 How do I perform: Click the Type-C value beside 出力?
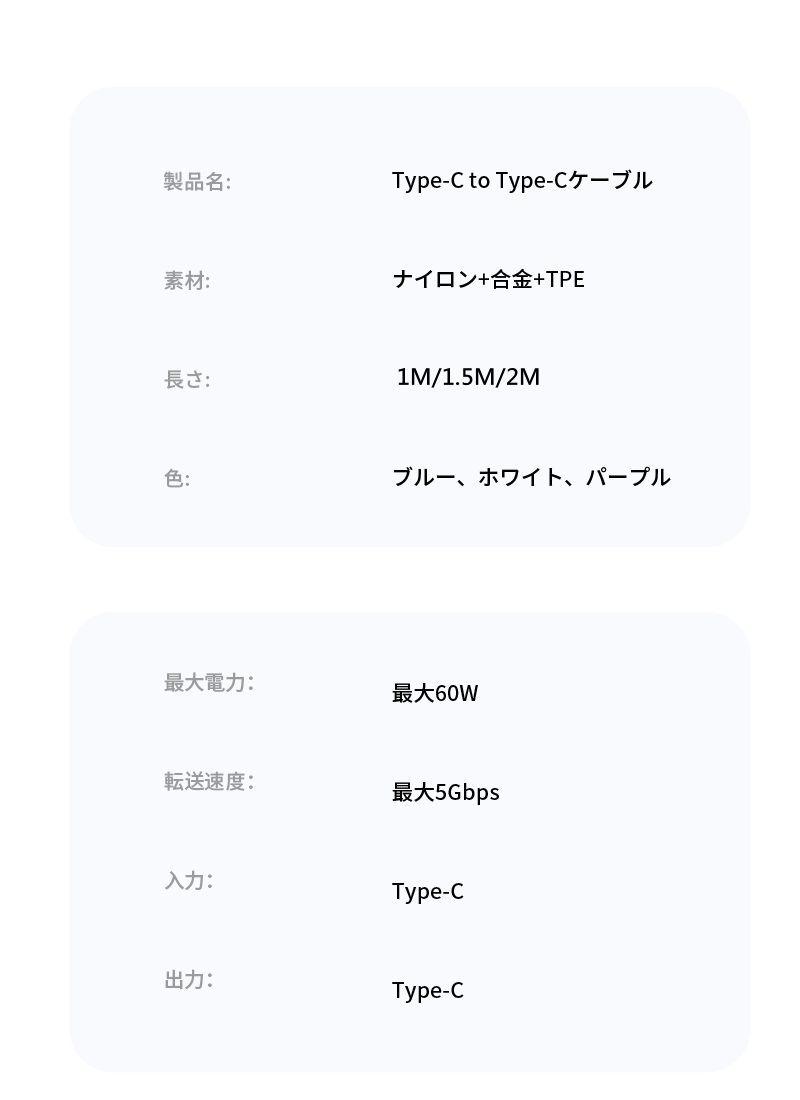427,991
